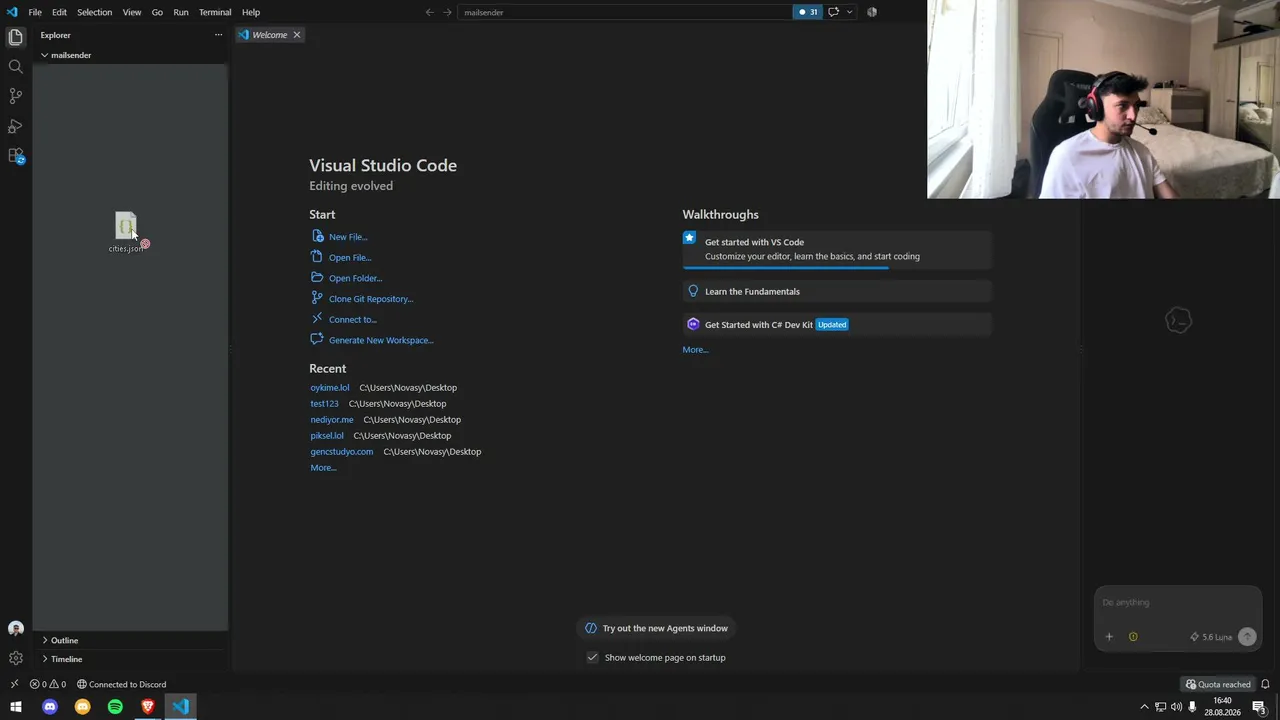Click the New File... link
The width and height of the screenshot is (1280, 720).
348,237
